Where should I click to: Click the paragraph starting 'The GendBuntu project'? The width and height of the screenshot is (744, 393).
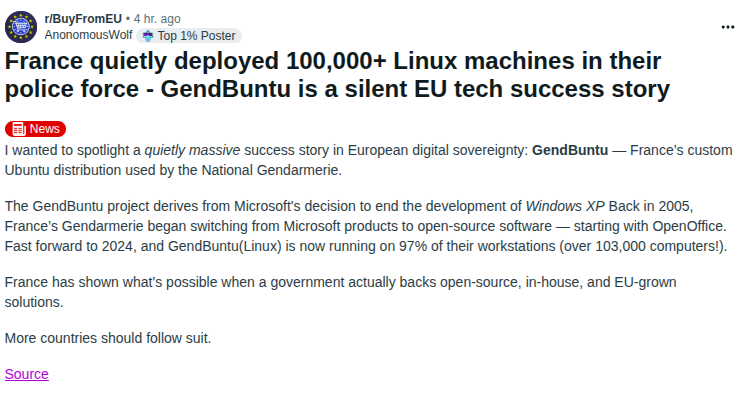(366, 226)
